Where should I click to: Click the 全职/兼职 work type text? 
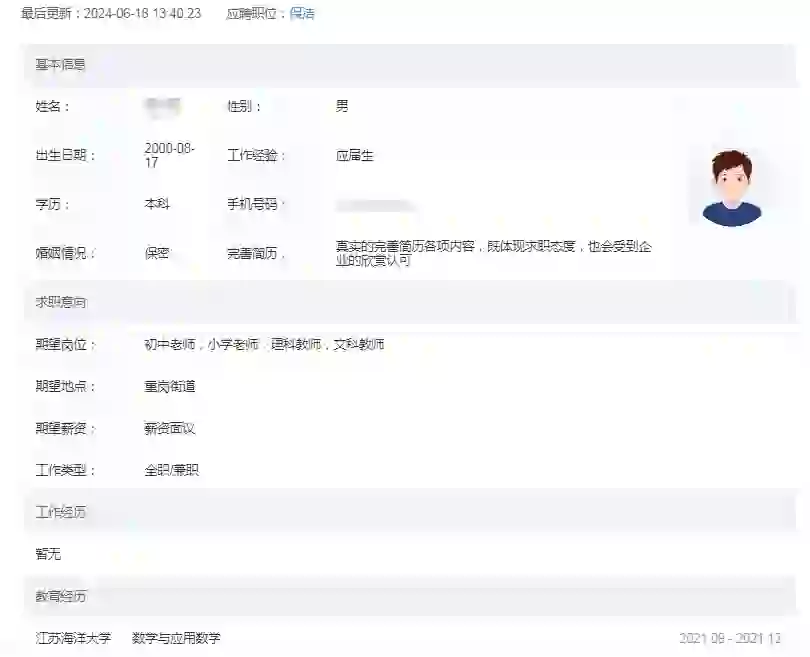[168, 468]
